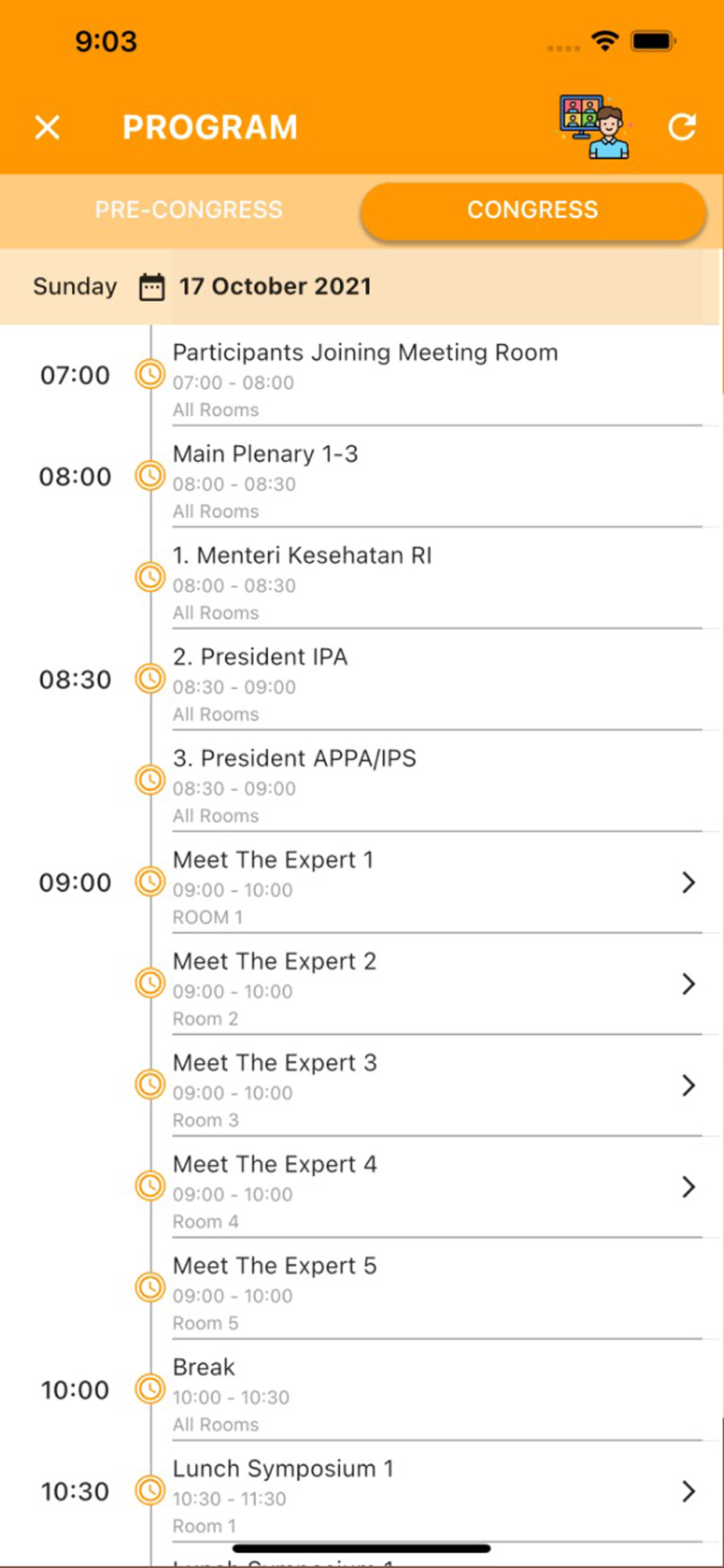Select the Meet The Expert 5 session
The height and width of the screenshot is (1568, 724).
(x=275, y=1266)
